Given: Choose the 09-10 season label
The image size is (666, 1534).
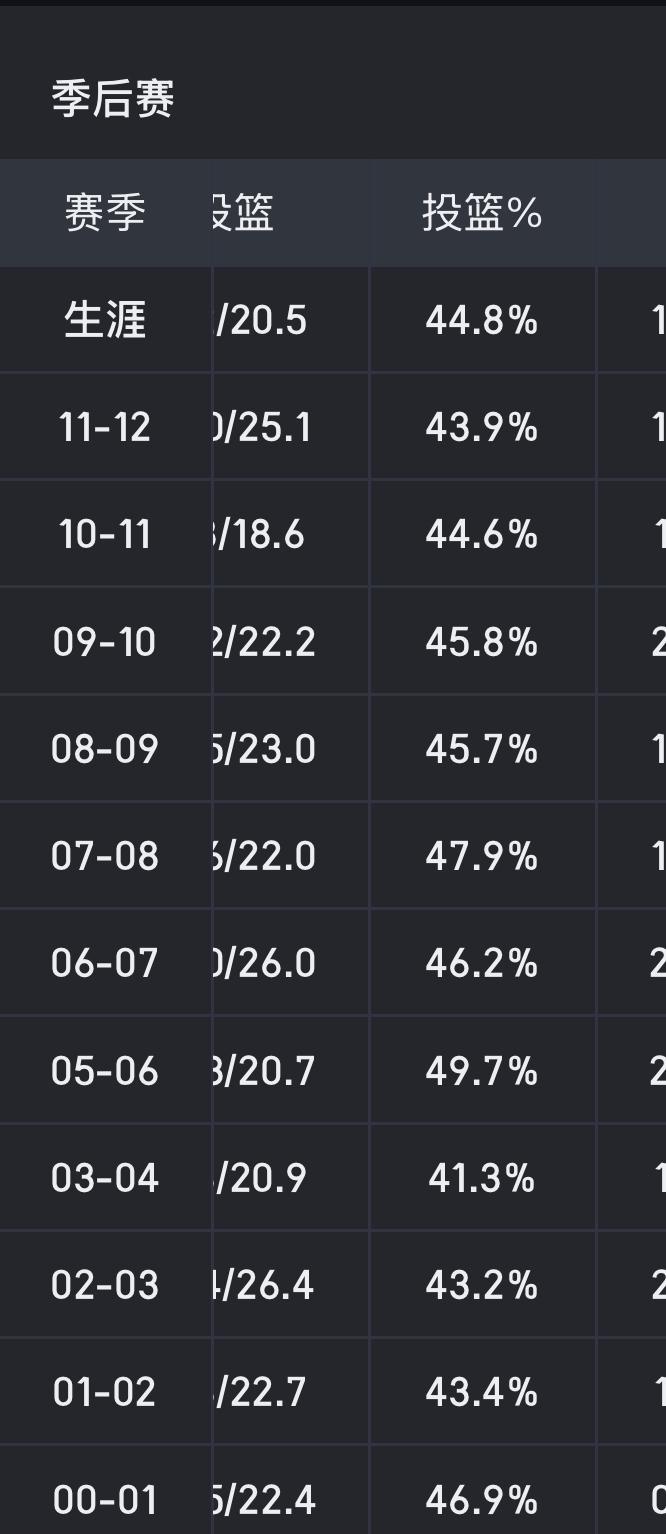Looking at the screenshot, I should 105,641.
